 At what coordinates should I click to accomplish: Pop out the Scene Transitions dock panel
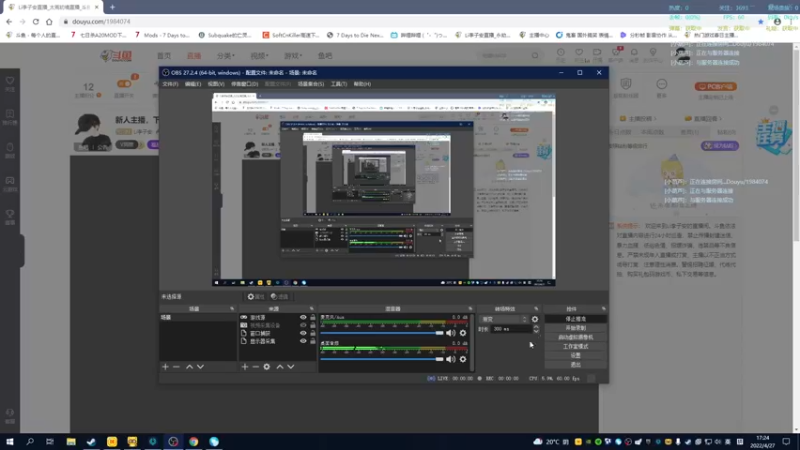(x=536, y=309)
